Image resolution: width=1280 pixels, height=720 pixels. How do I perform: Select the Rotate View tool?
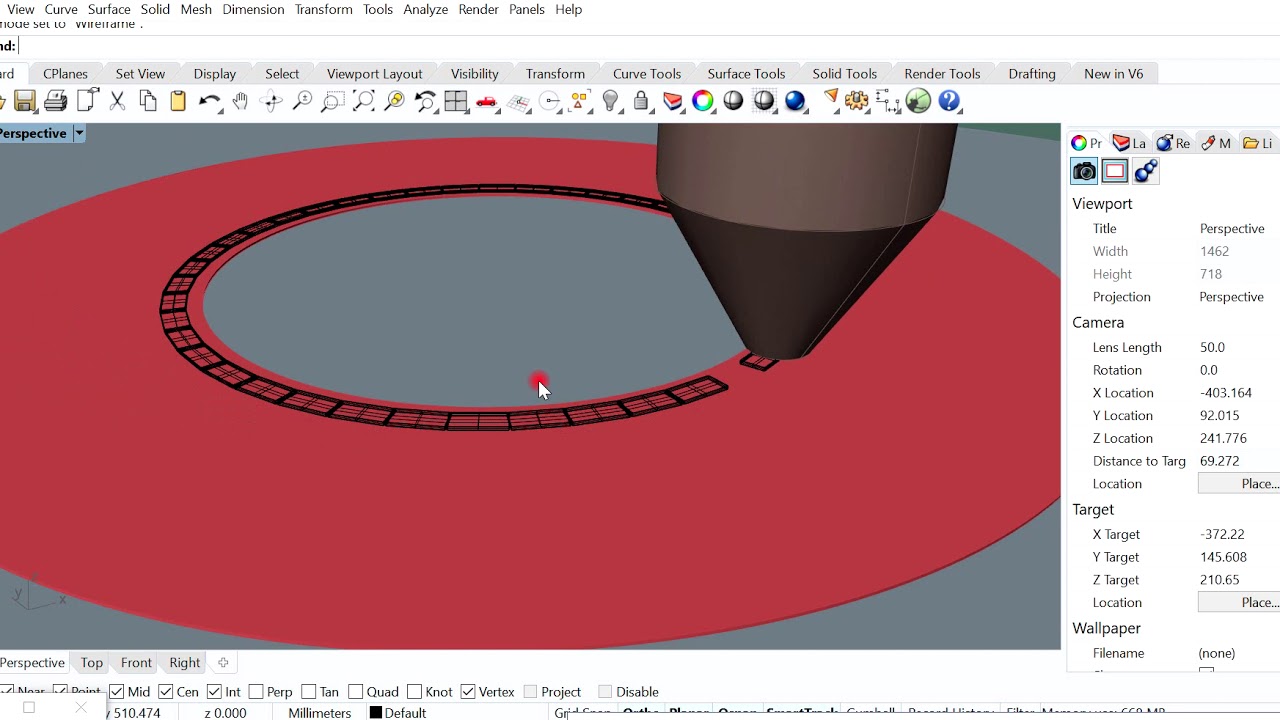pyautogui.click(x=271, y=101)
